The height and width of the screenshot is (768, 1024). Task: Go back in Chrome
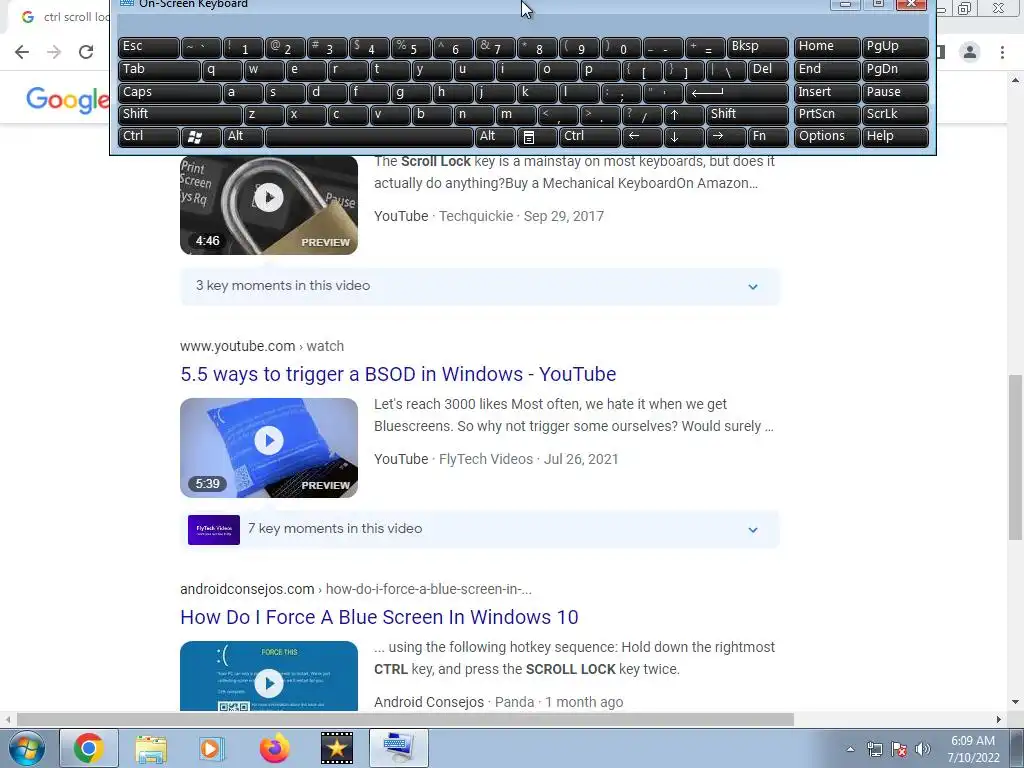(22, 52)
